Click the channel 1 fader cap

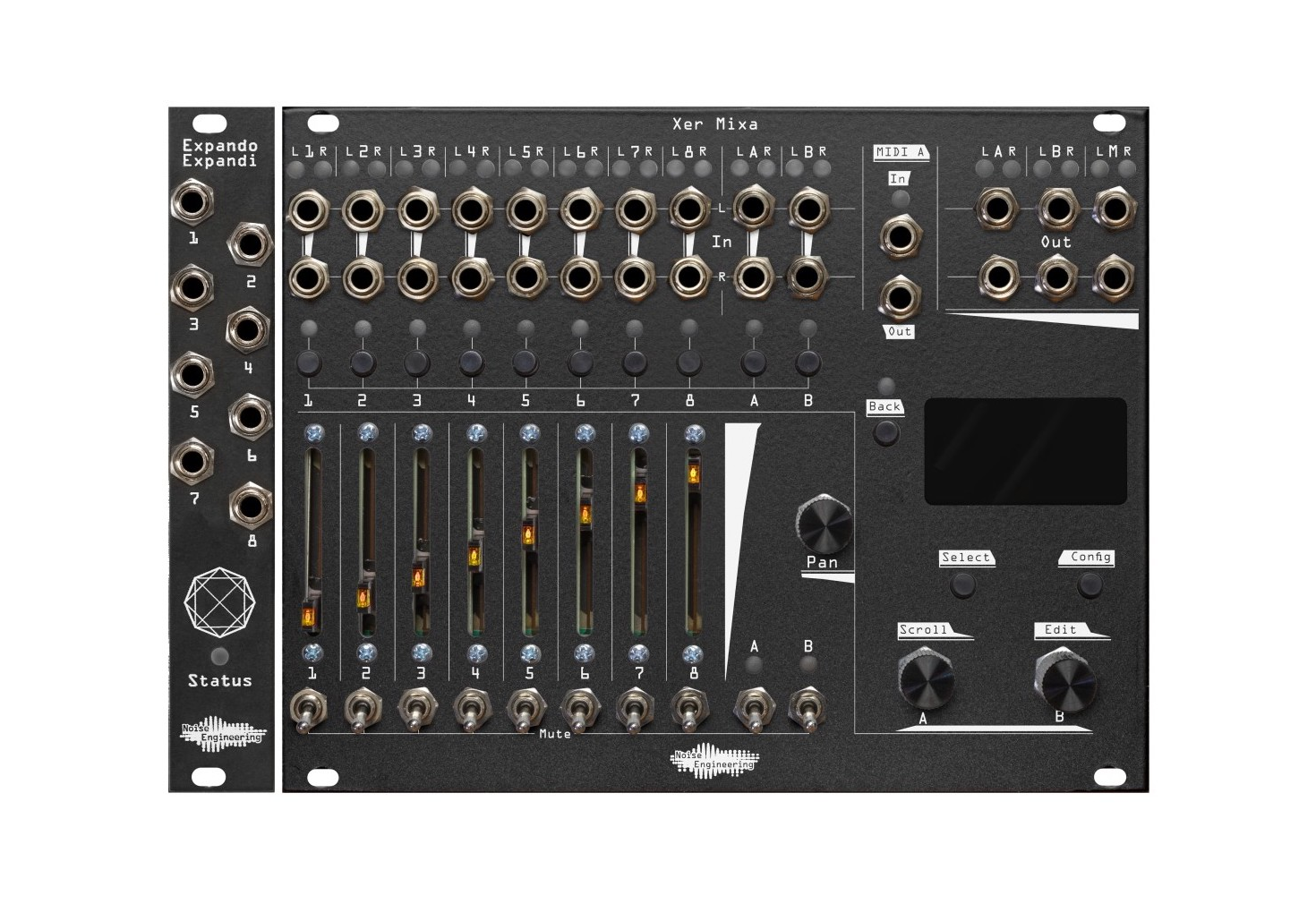[x=309, y=616]
